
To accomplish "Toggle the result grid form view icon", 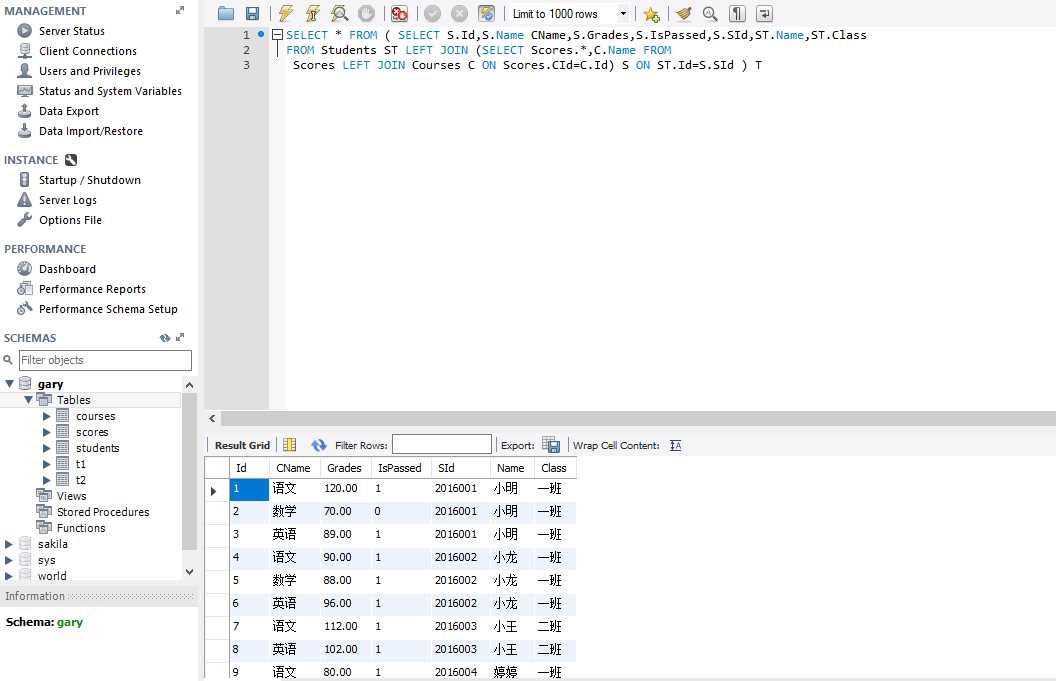I will click(290, 445).
